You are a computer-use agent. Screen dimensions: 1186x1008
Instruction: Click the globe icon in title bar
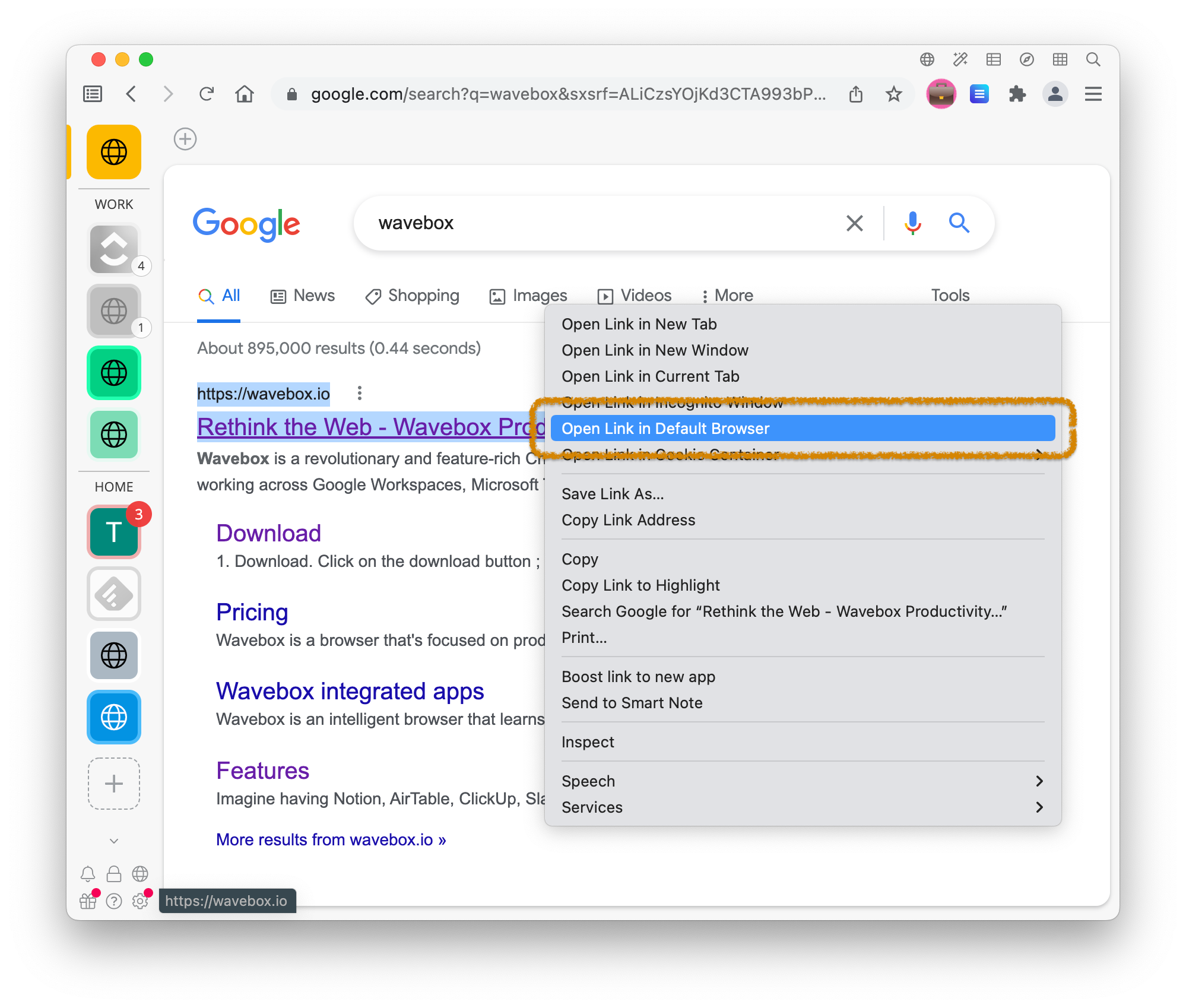(927, 59)
